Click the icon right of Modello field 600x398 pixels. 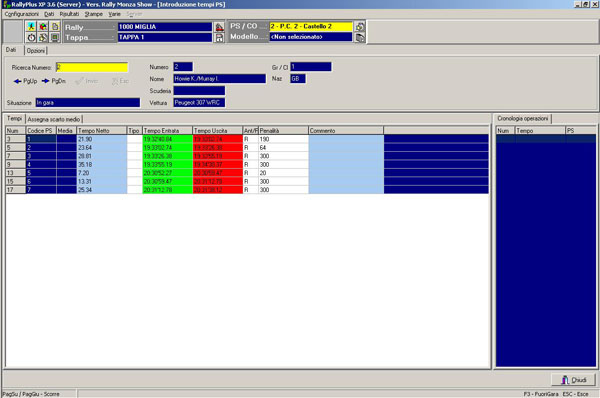(x=360, y=37)
